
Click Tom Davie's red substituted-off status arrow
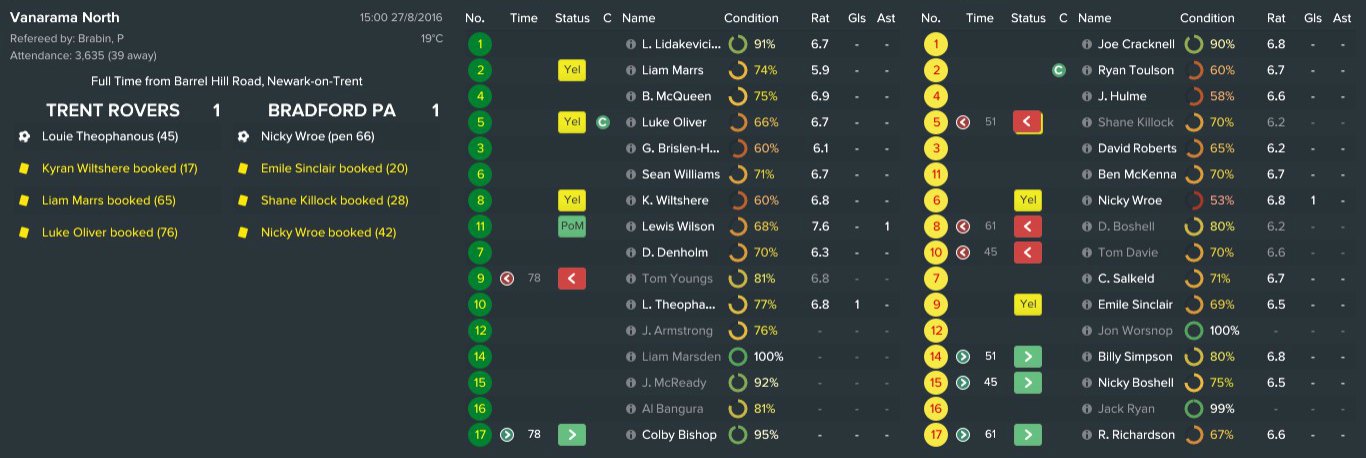pyautogui.click(x=1027, y=253)
